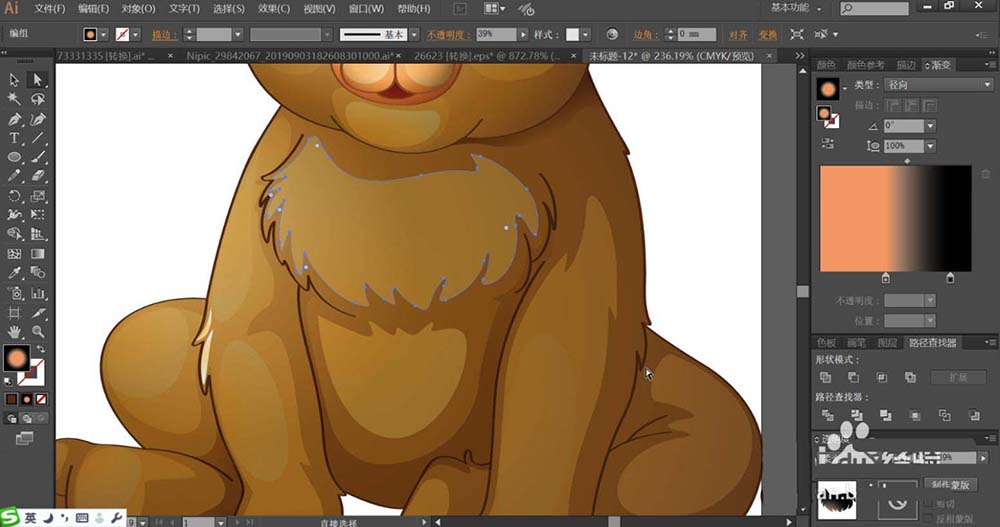Select the Eyedropper tool

14,273
